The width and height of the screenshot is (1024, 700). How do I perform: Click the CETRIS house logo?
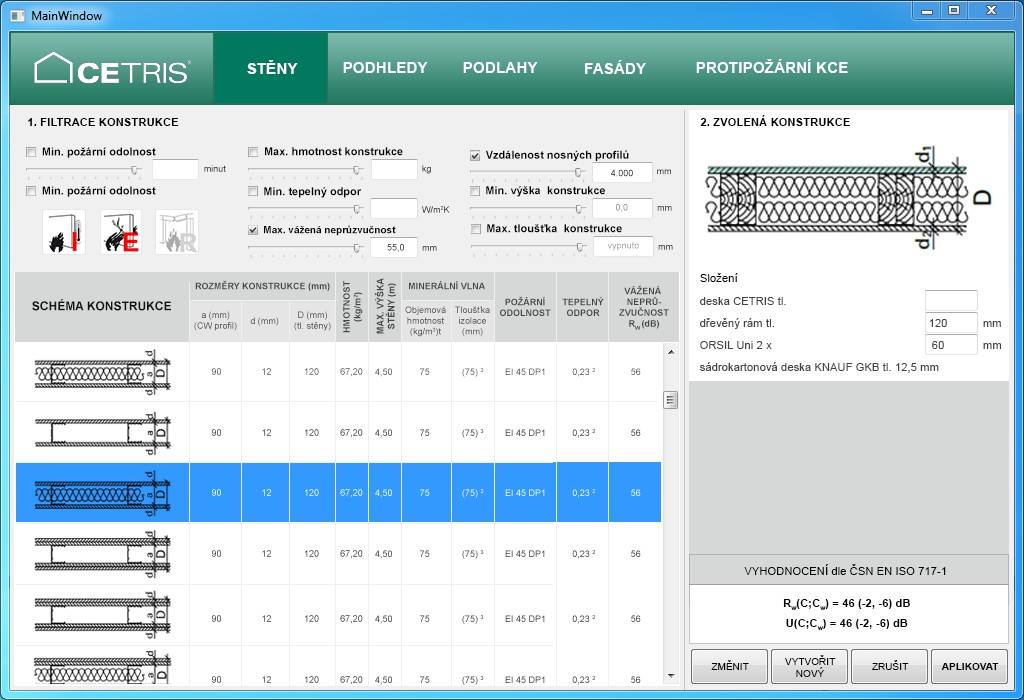[x=111, y=69]
